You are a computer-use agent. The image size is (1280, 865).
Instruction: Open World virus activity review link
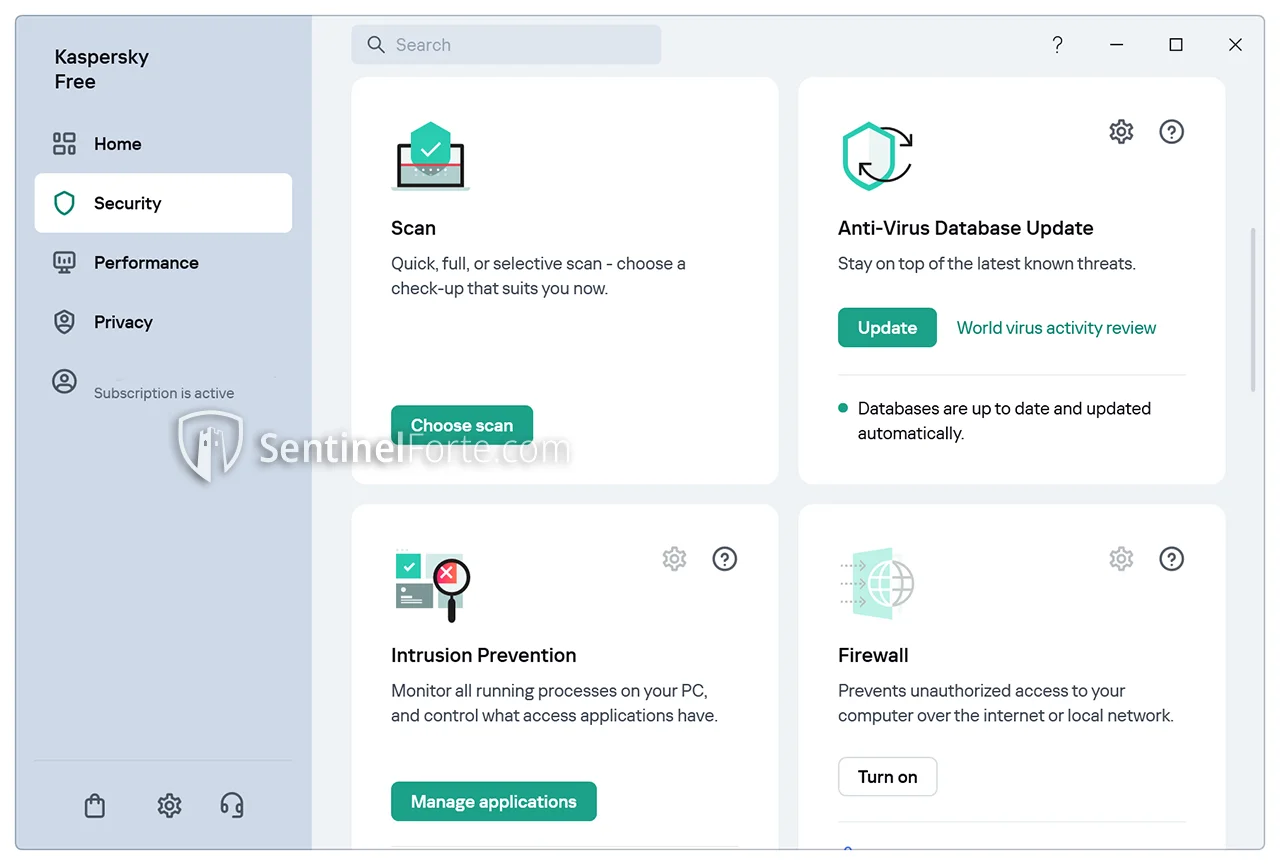click(1056, 328)
